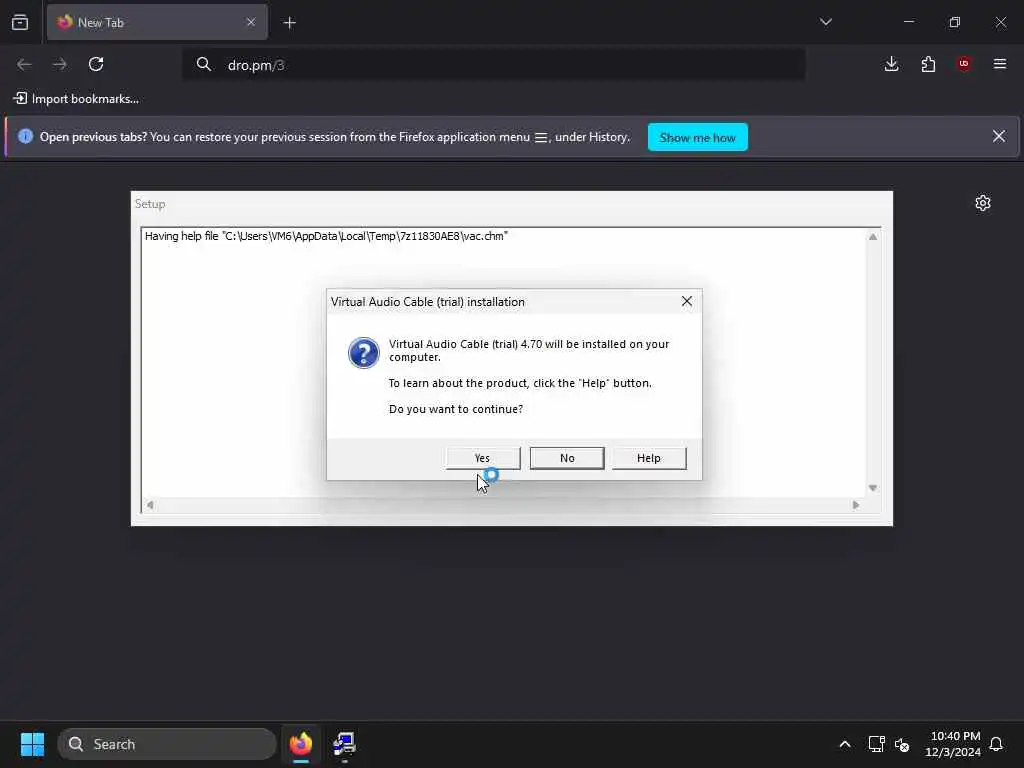Close the New Tab tab
The width and height of the screenshot is (1024, 768).
[251, 22]
